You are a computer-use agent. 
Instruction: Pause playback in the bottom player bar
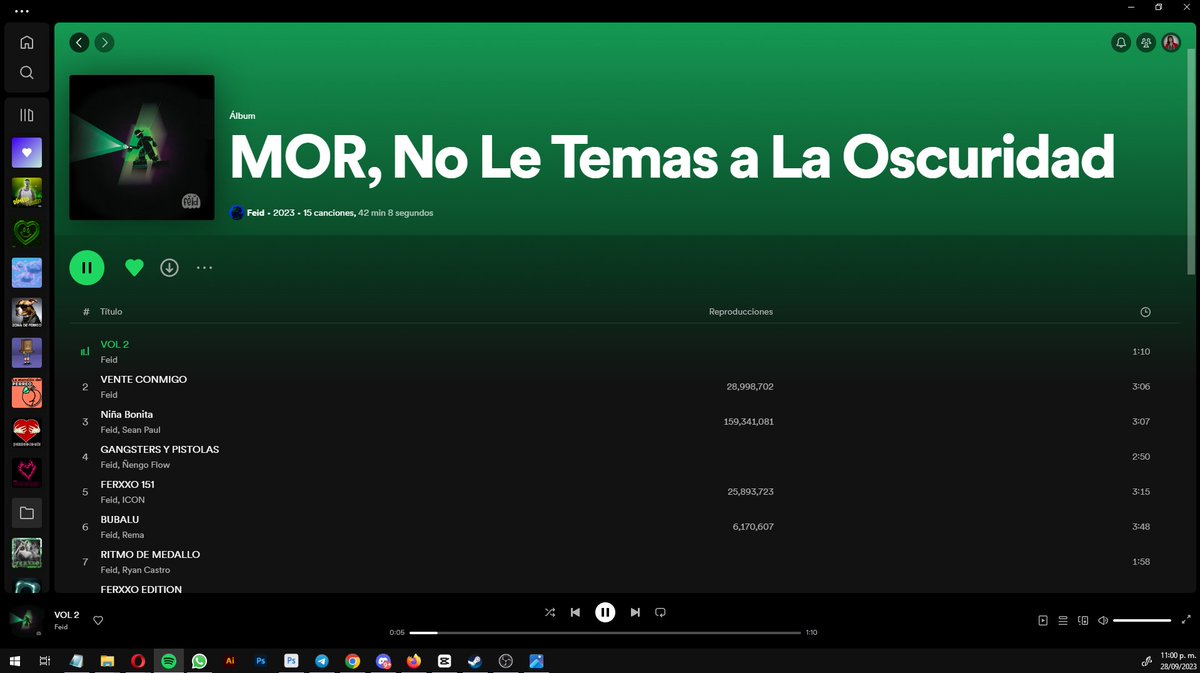click(605, 612)
